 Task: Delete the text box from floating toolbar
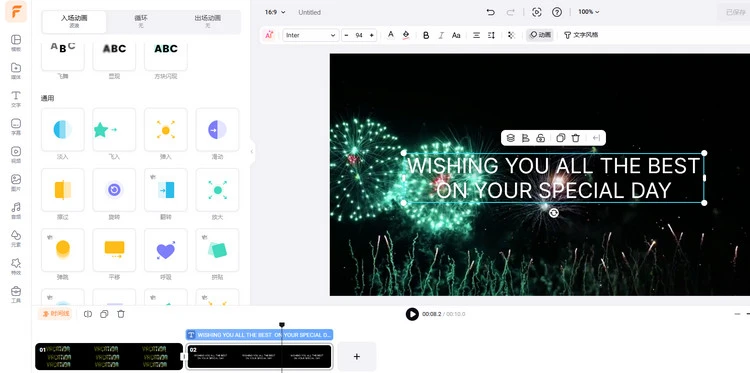point(576,138)
